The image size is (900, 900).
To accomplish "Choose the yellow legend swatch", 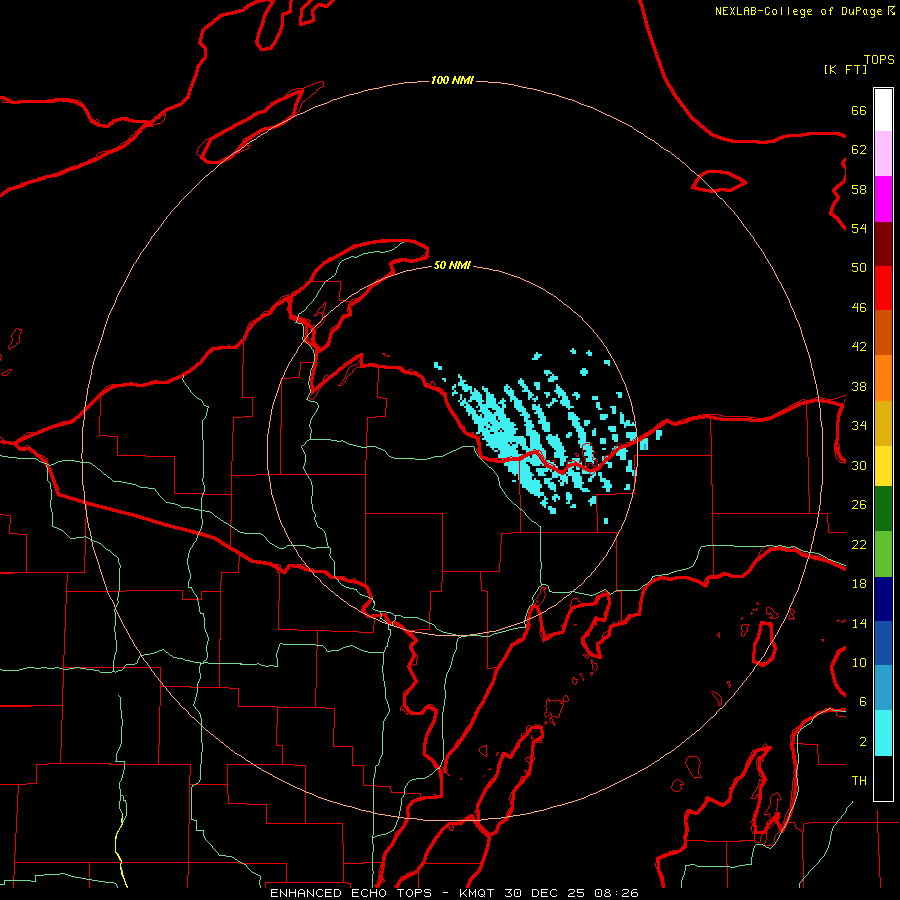I will 883,465.
